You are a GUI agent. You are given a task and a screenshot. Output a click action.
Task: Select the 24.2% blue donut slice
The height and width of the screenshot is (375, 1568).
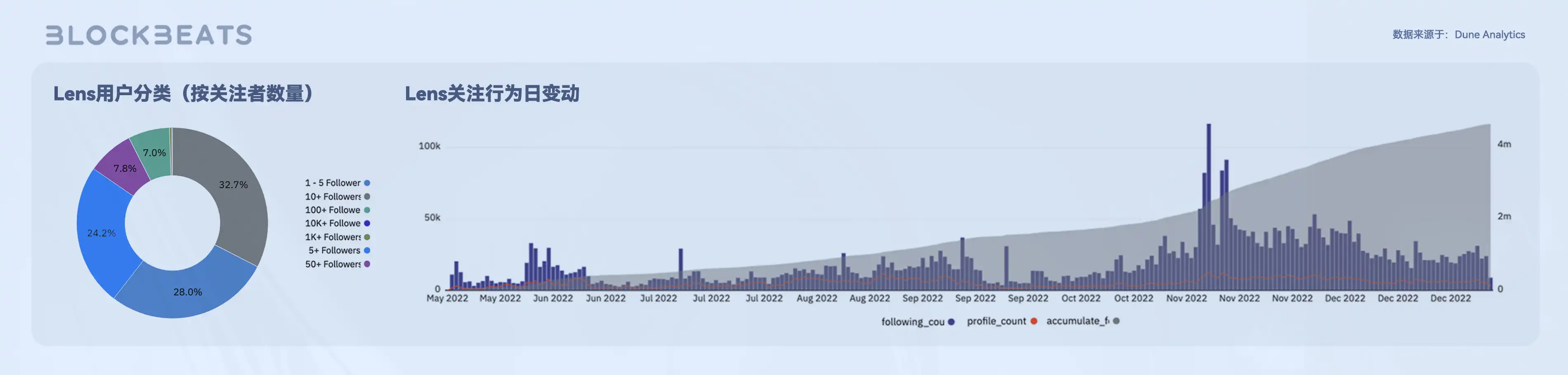pos(101,233)
